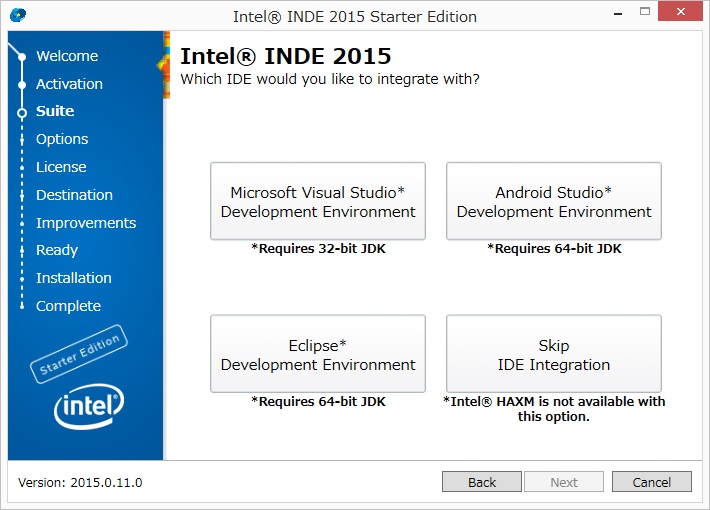This screenshot has height=510, width=710.
Task: Open the Welcome step in sidebar
Action: pos(67,56)
